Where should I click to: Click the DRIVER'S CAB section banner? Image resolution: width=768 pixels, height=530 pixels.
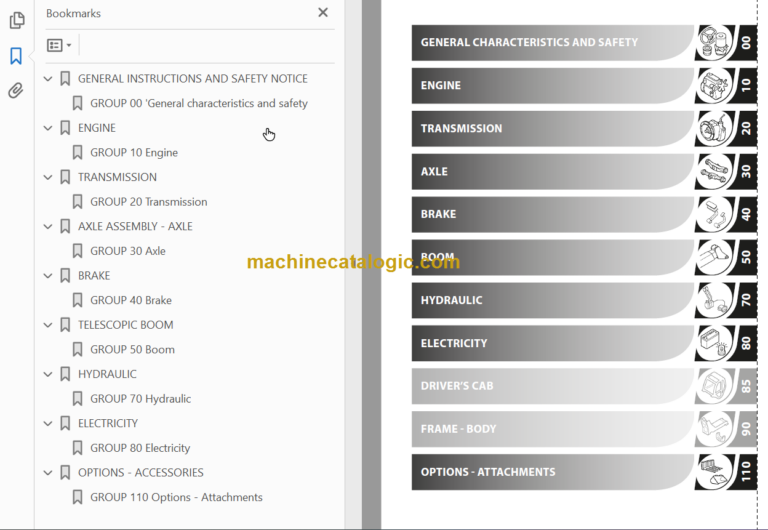point(552,386)
